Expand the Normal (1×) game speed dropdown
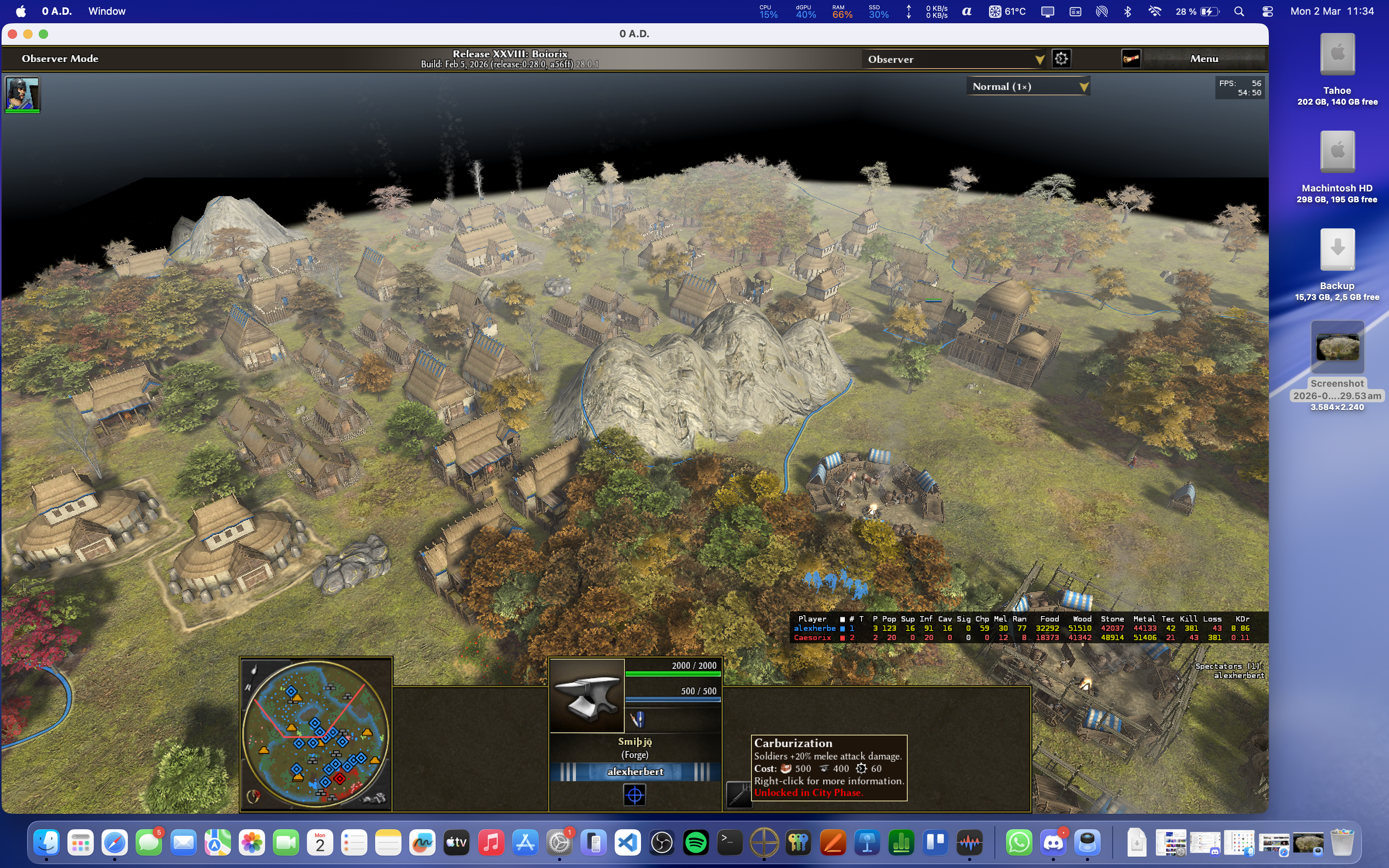Image resolution: width=1389 pixels, height=868 pixels. click(x=1028, y=87)
